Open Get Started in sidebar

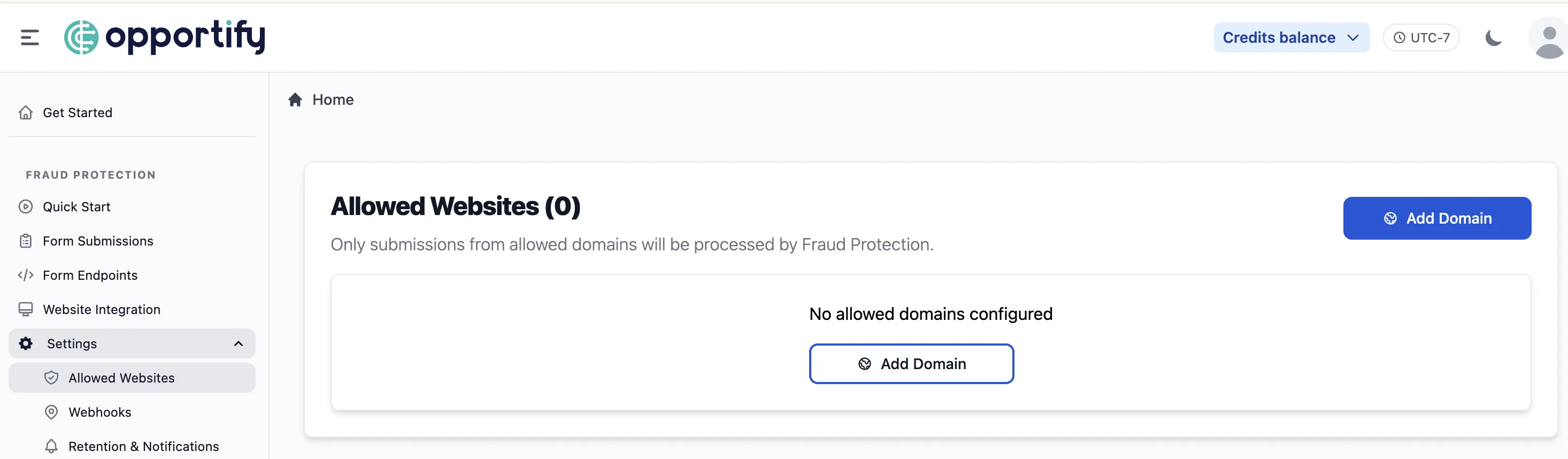tap(78, 113)
